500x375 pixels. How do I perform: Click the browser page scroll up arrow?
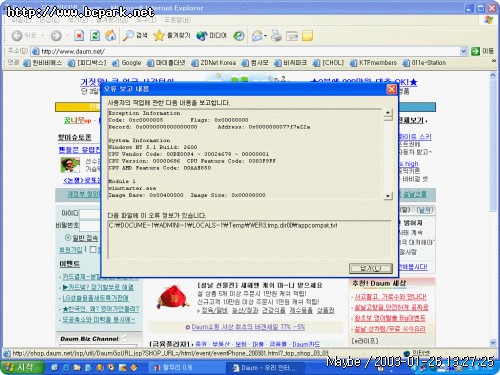pos(493,75)
